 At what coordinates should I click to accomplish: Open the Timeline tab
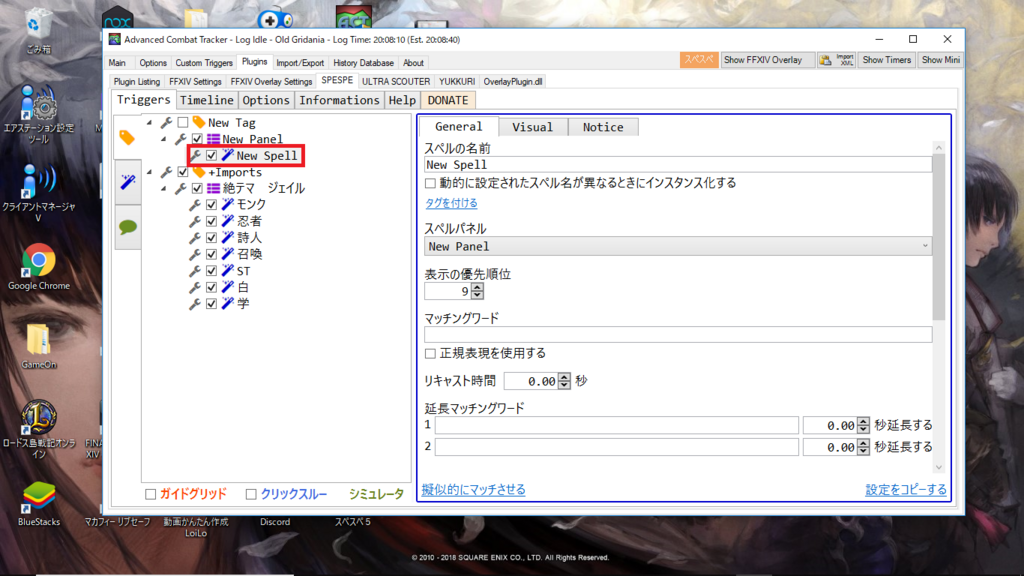(206, 100)
